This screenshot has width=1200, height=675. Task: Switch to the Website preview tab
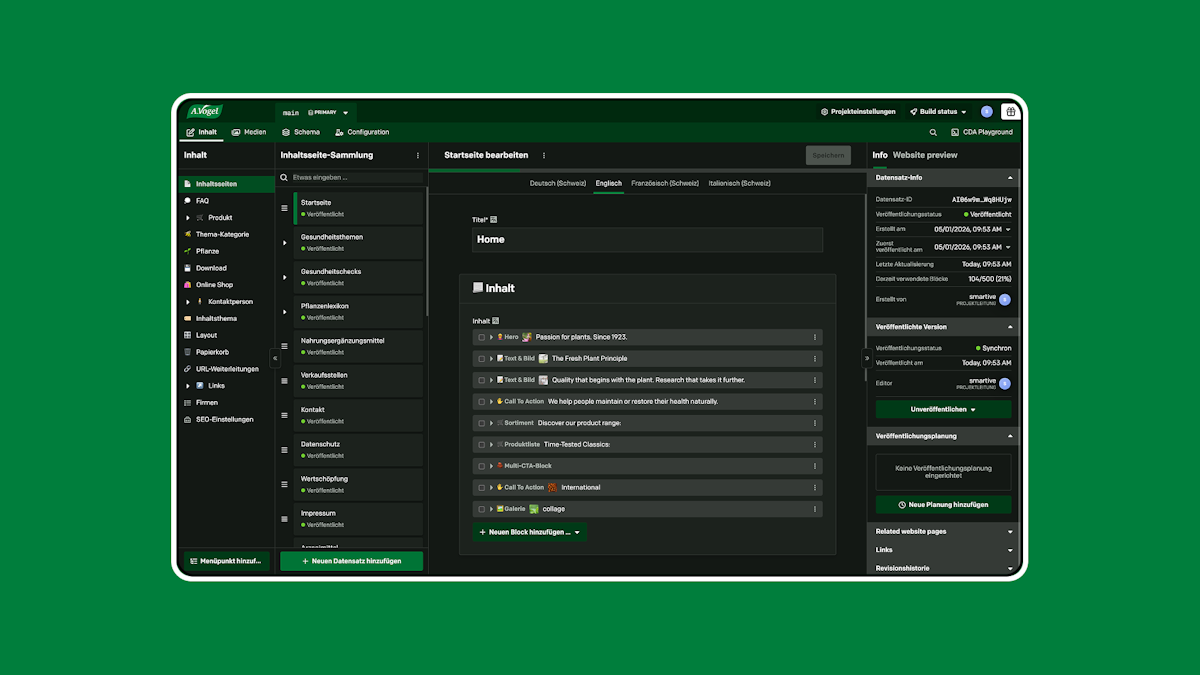pos(925,155)
